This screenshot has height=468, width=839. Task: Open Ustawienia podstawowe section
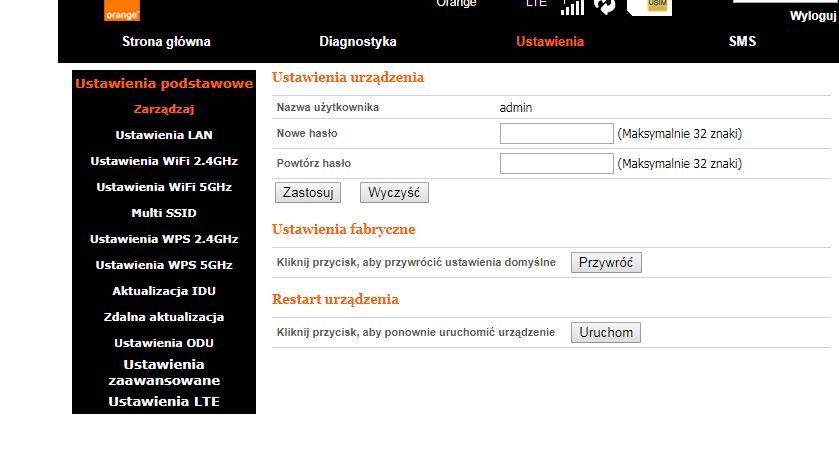164,83
